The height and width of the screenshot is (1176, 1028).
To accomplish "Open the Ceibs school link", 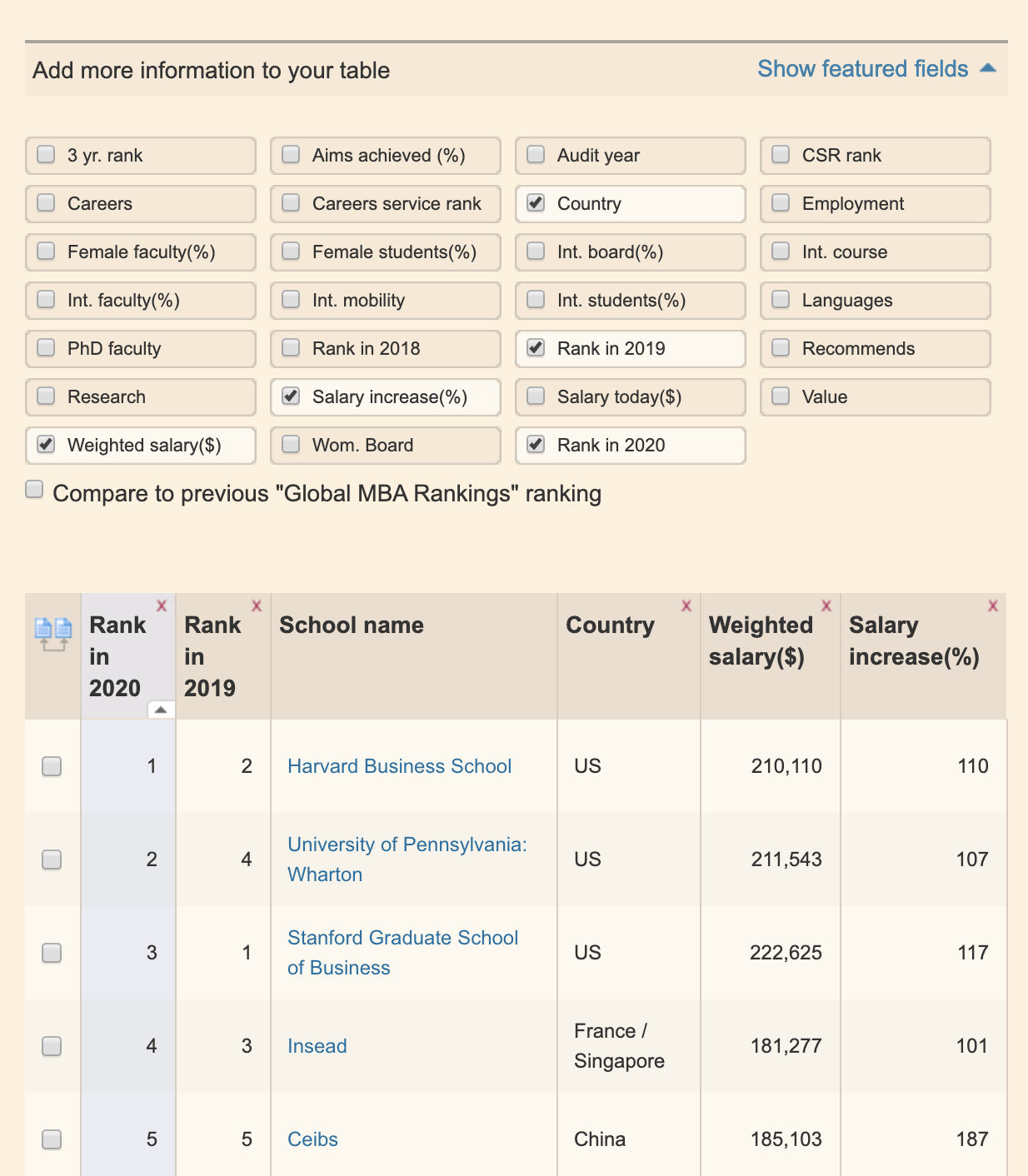I will point(312,1139).
